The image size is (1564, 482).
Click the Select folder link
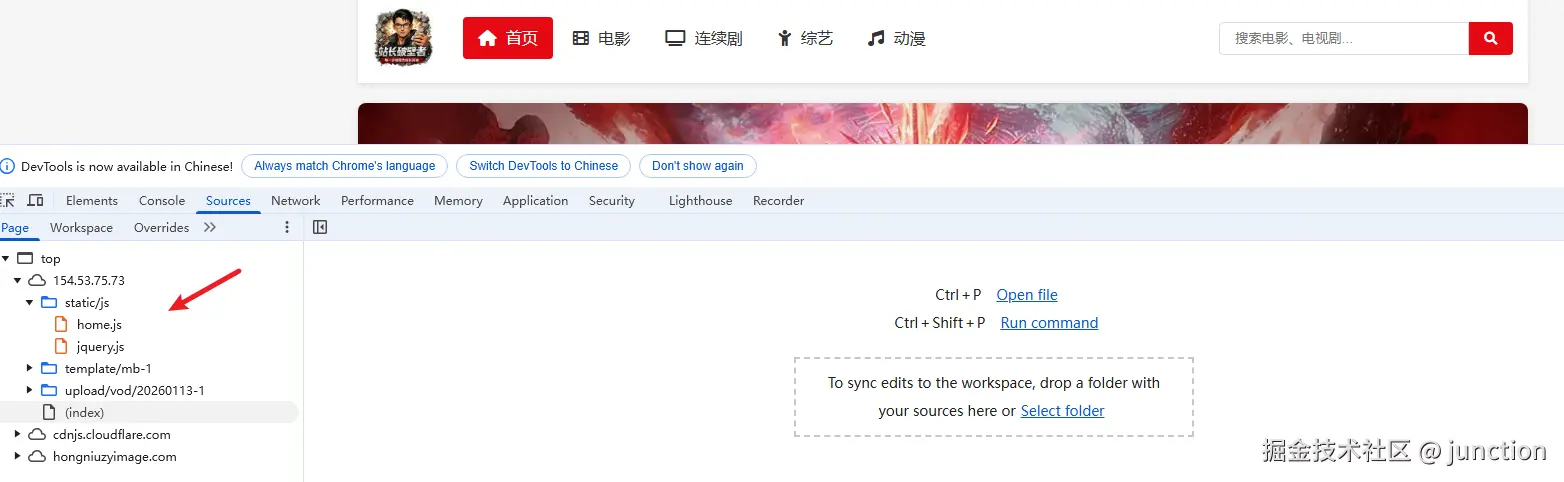click(x=1062, y=411)
